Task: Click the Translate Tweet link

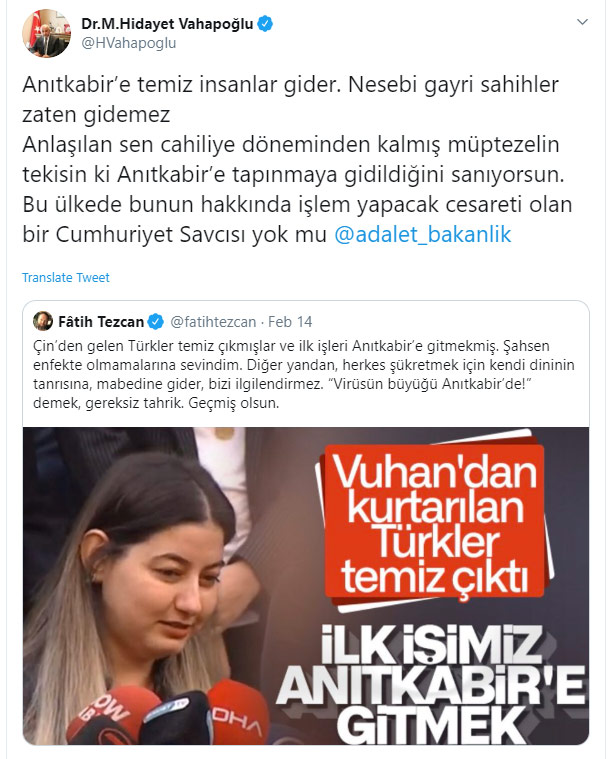Action: (66, 277)
